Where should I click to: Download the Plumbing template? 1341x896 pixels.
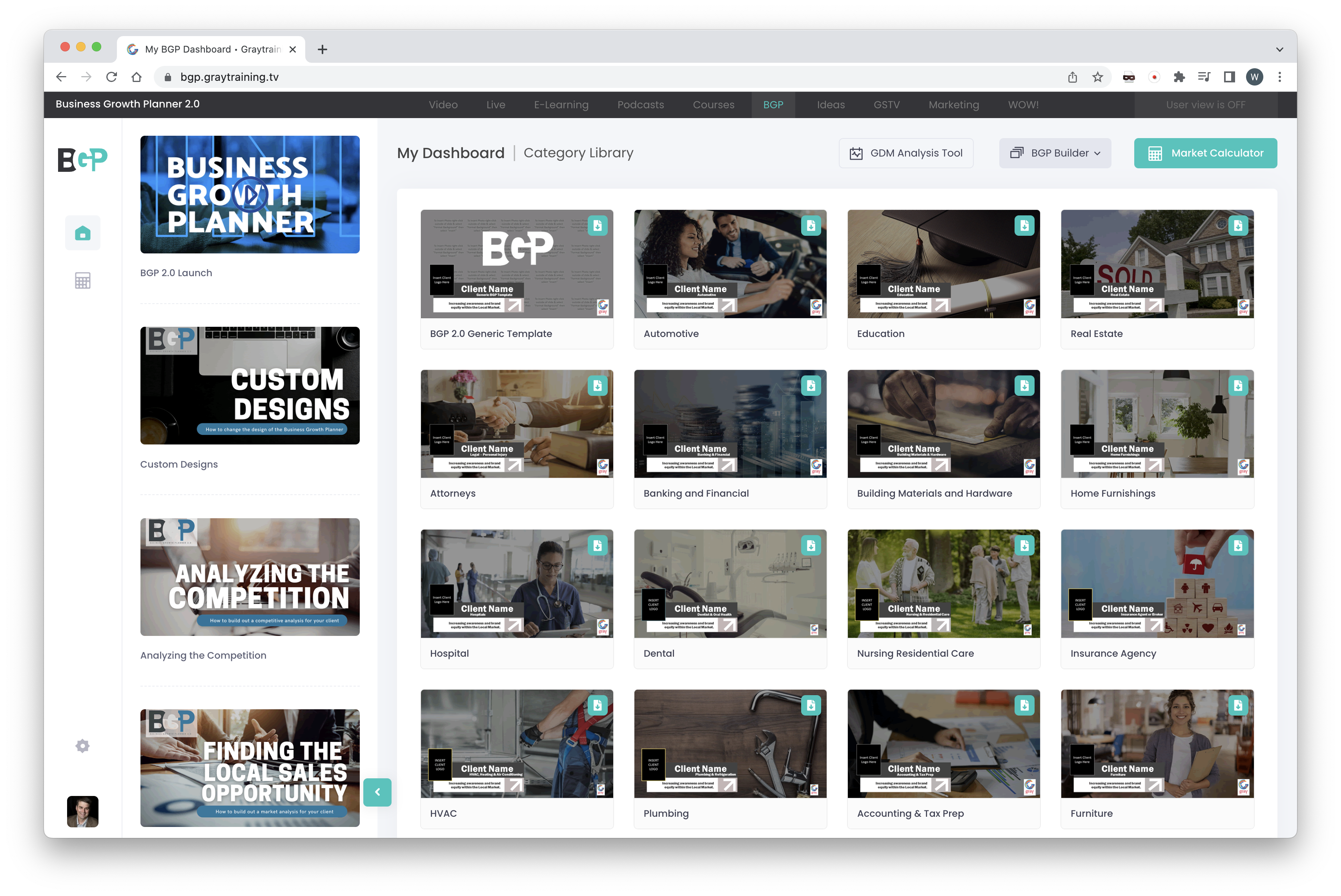(811, 706)
